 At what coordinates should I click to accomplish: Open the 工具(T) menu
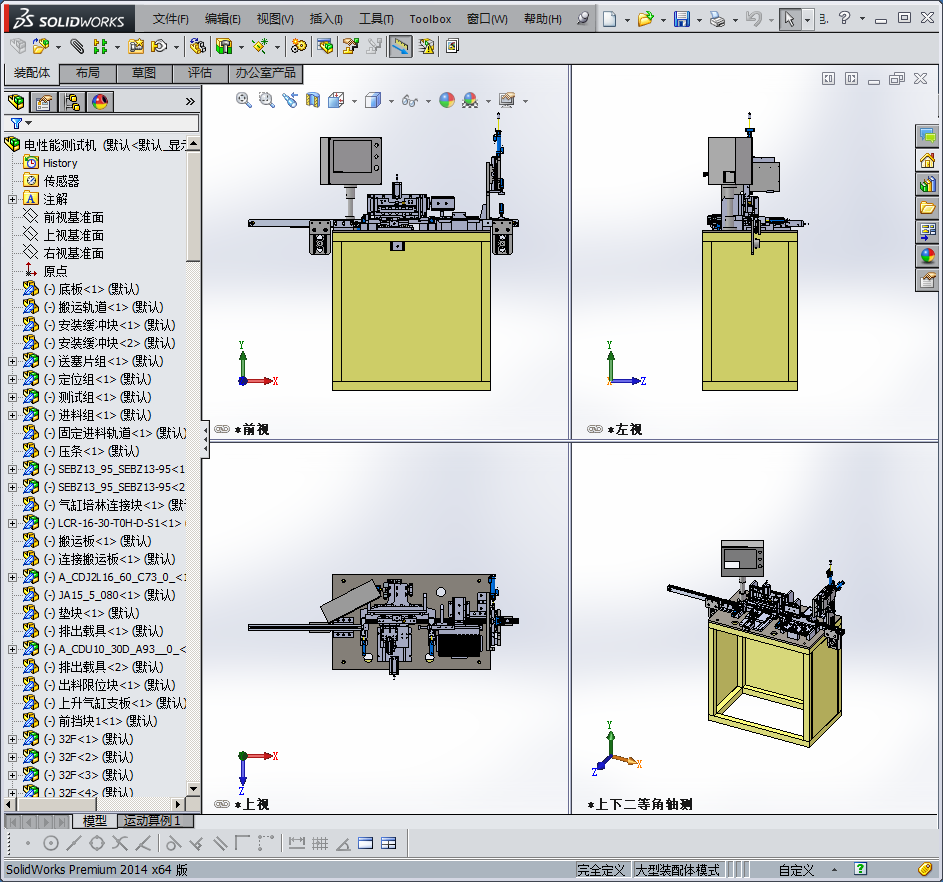click(376, 19)
